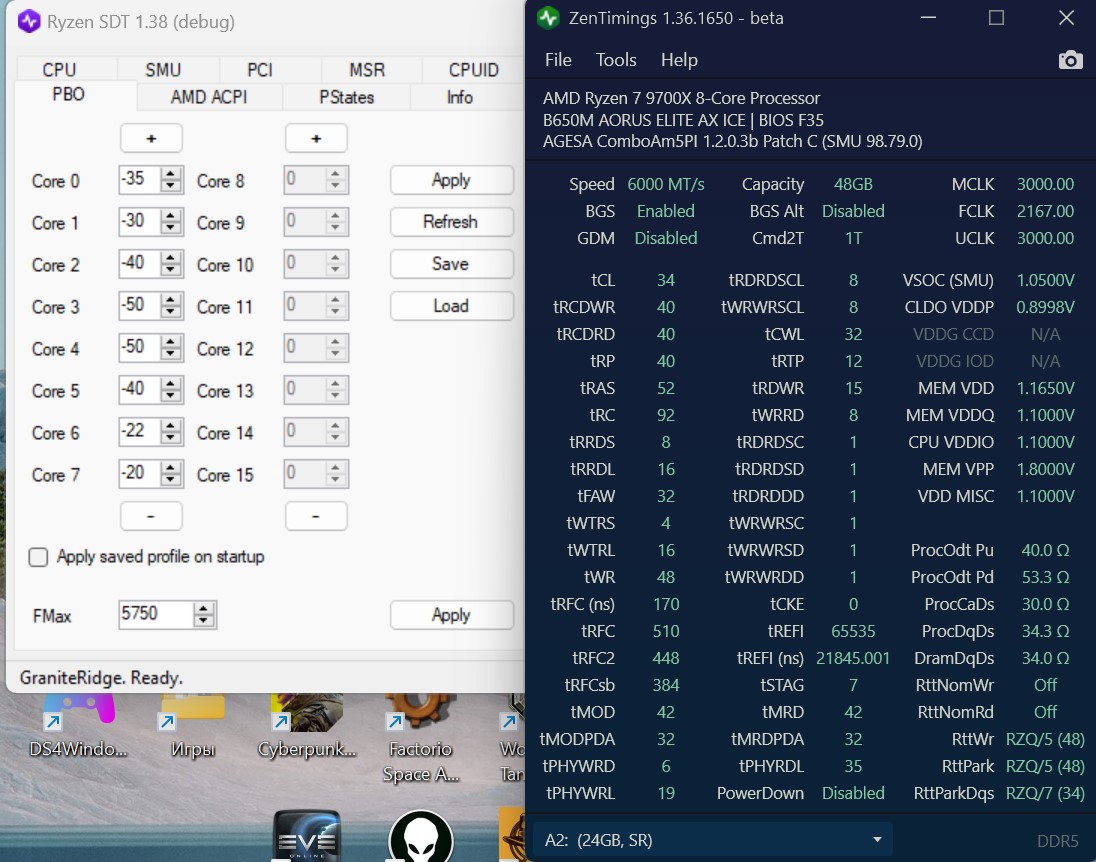1096x862 pixels.
Task: Open the Help menu in ZenTimings
Action: click(x=679, y=60)
